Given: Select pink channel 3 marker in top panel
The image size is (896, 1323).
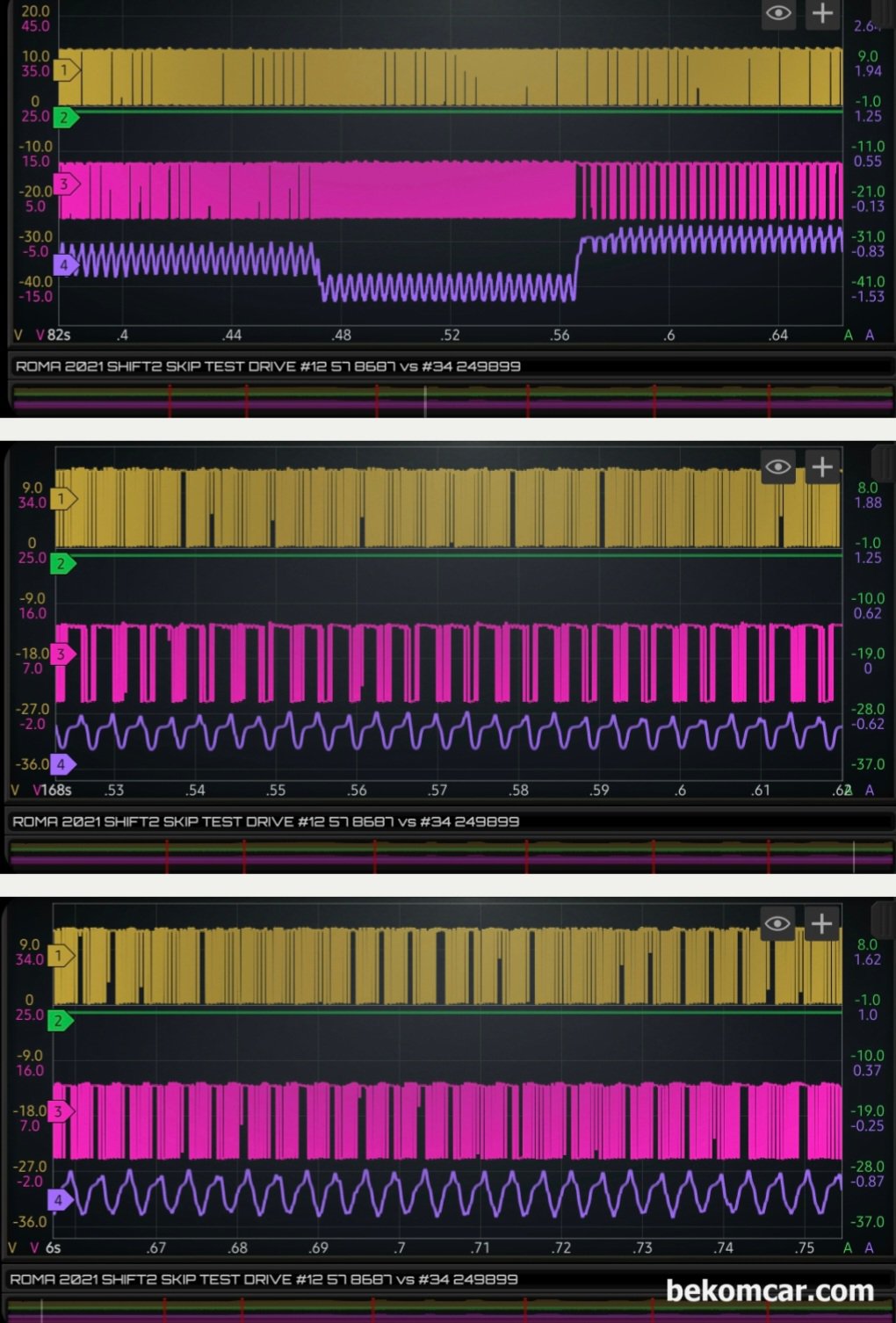Looking at the screenshot, I should point(67,184).
